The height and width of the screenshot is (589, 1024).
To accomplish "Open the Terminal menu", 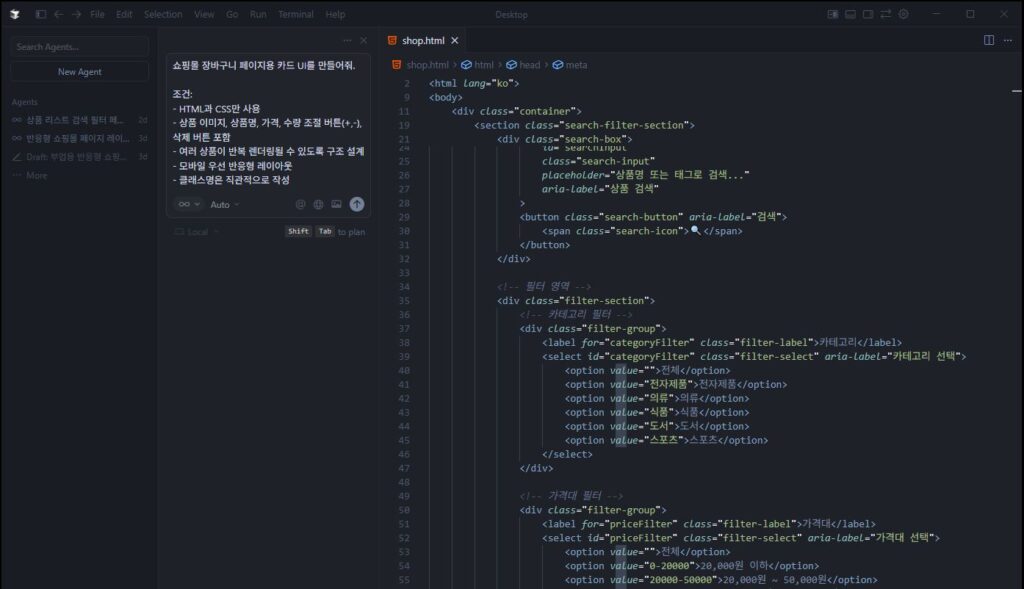I will click(x=296, y=14).
